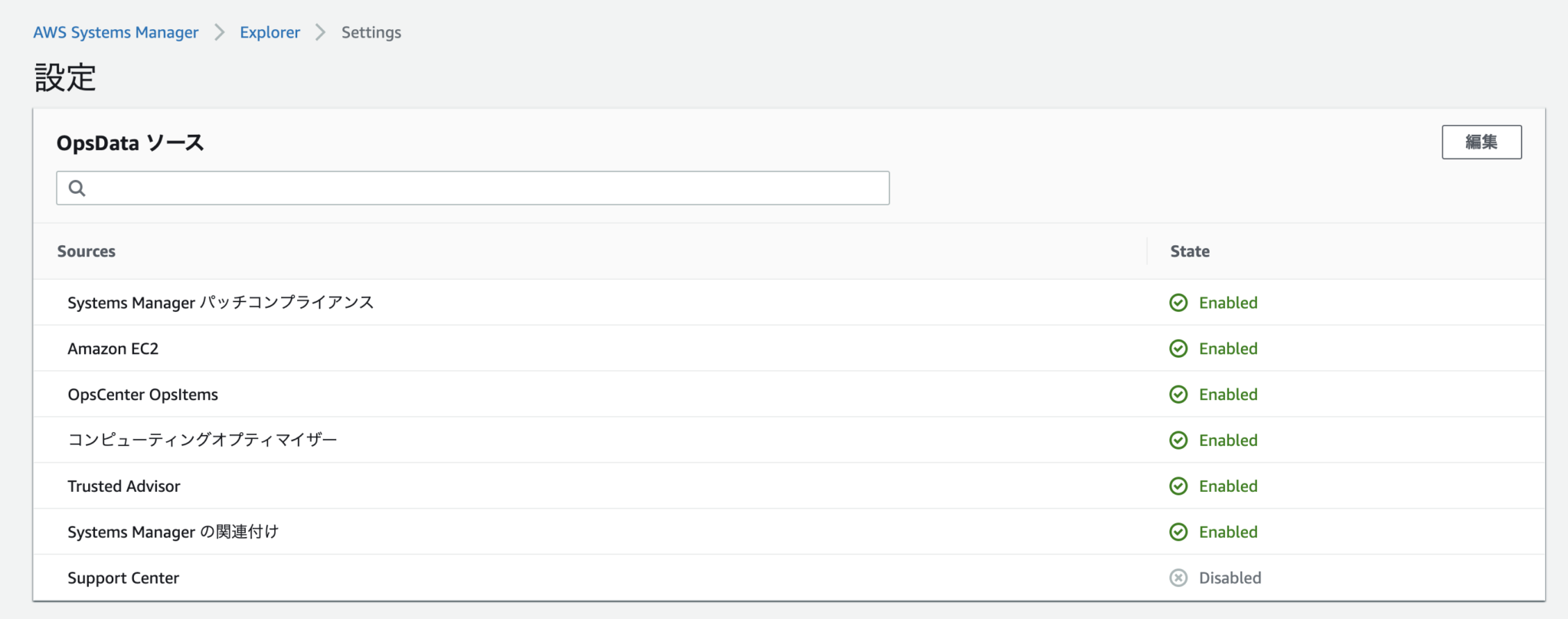
Task: Click the search magnifier icon in OpsData search box
Action: tap(76, 188)
